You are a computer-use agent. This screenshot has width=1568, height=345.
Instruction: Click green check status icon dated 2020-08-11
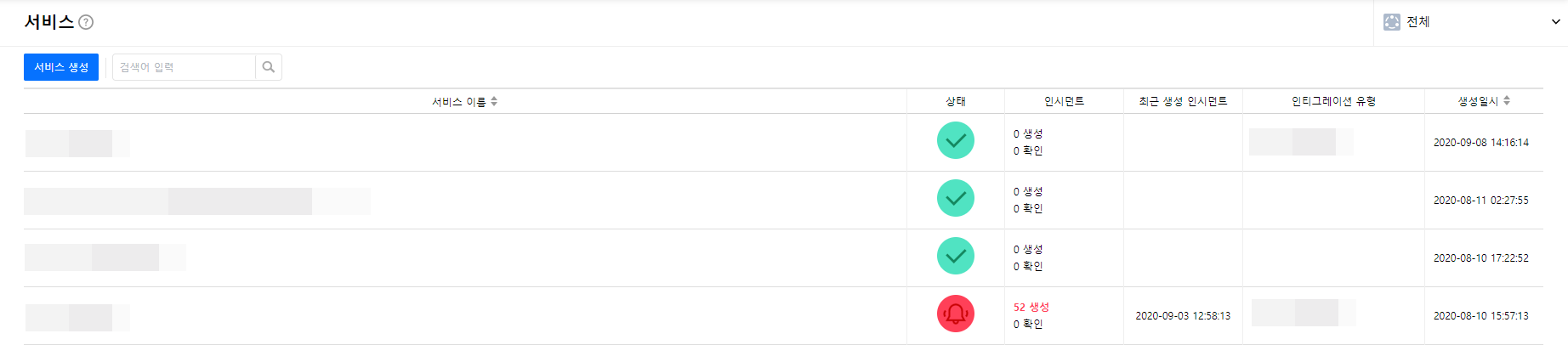[955, 199]
